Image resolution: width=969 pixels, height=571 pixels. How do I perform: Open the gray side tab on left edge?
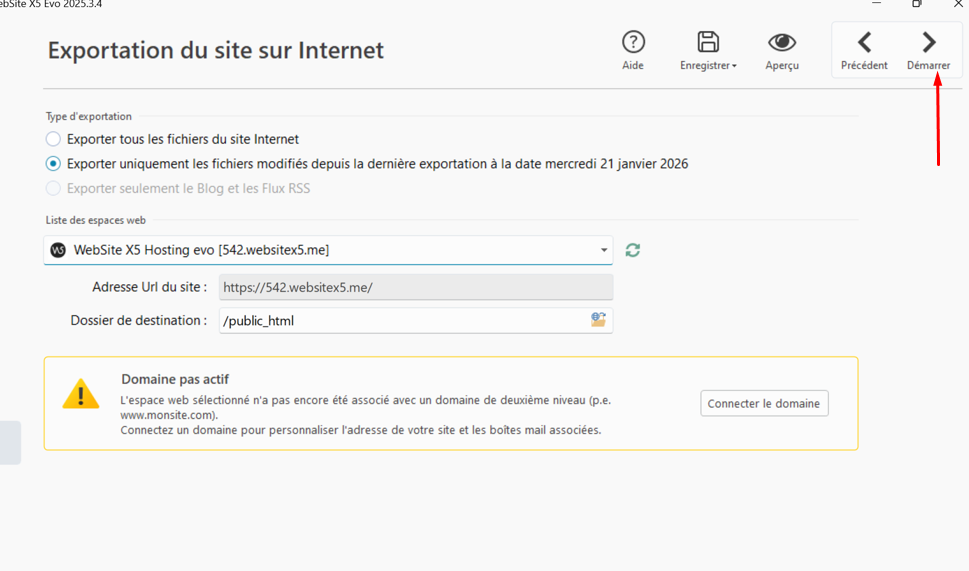[9, 442]
